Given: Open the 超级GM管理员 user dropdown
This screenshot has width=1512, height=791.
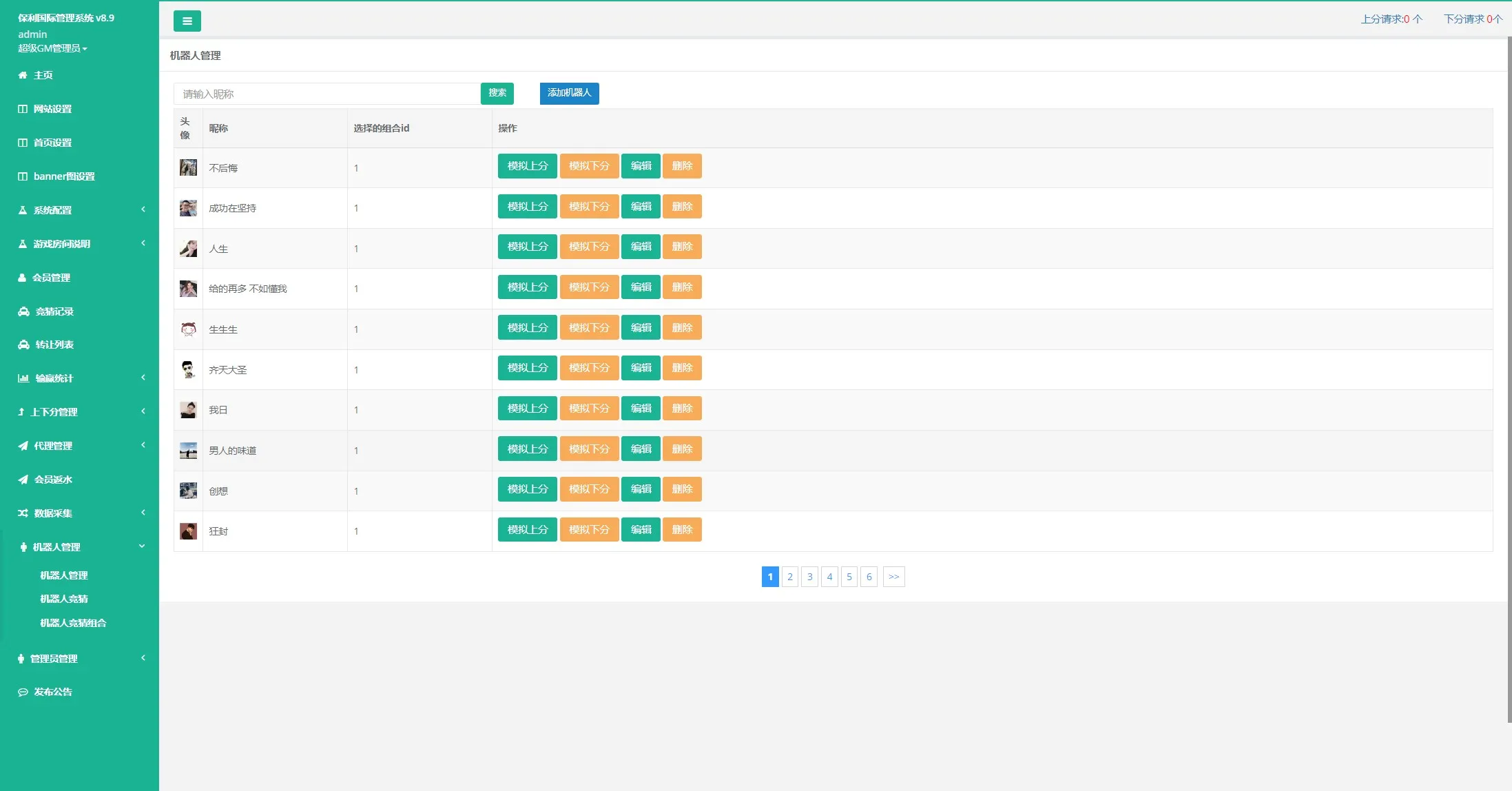Looking at the screenshot, I should [52, 48].
